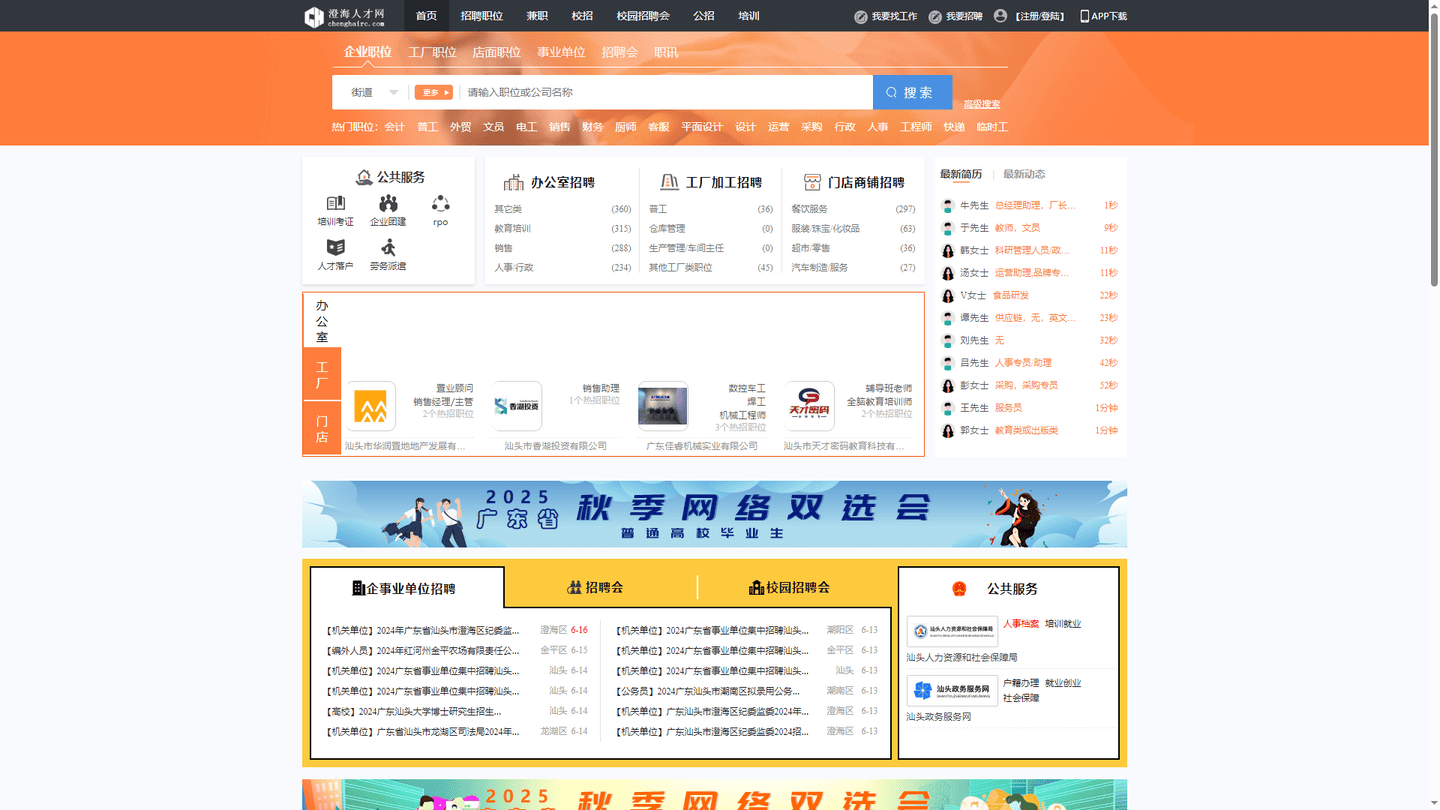The height and width of the screenshot is (810, 1440).
Task: Click the phone icon for APP下载
Action: tap(1085, 16)
